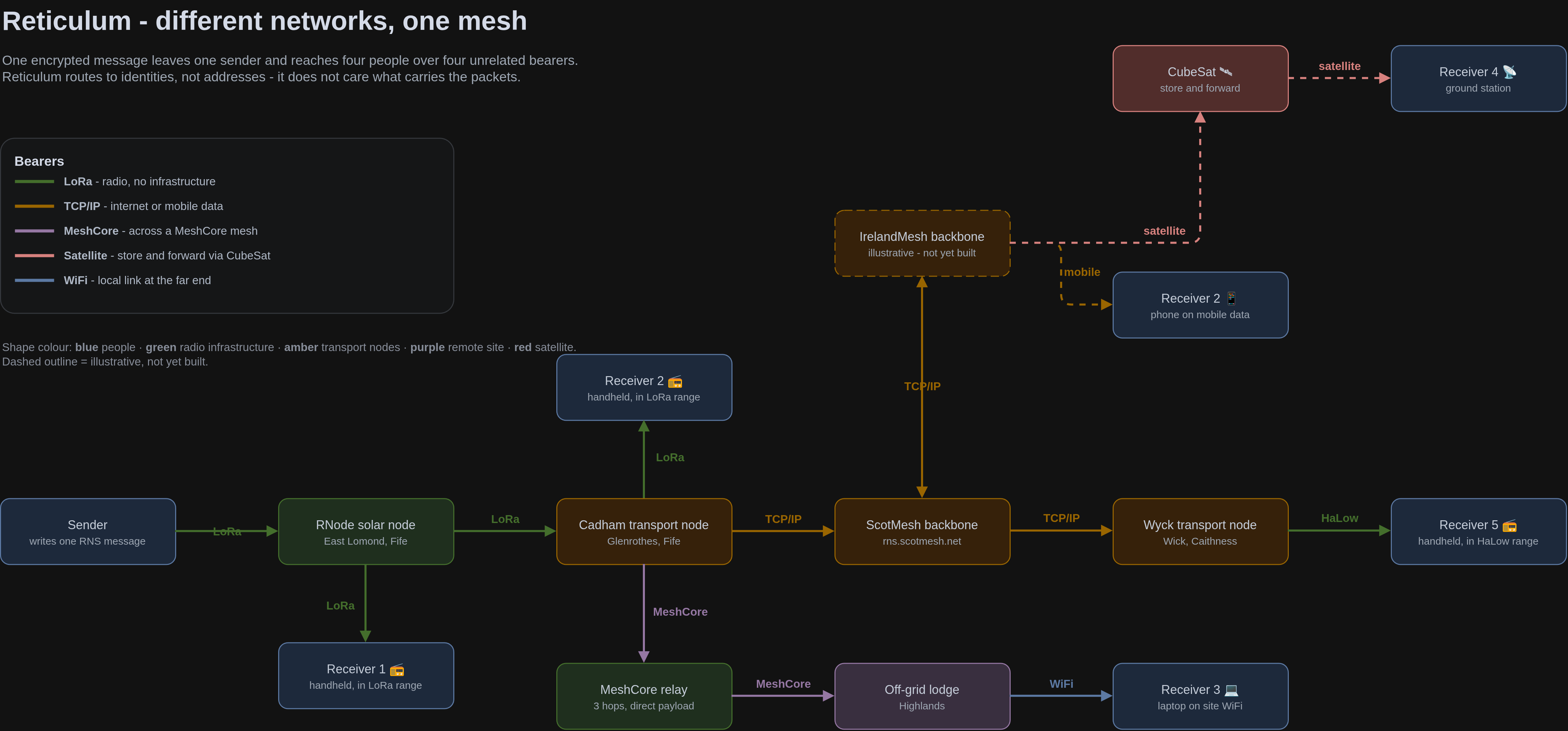The width and height of the screenshot is (1568, 731).
Task: Click radio icon on Receiver 2 handheld node
Action: [674, 381]
